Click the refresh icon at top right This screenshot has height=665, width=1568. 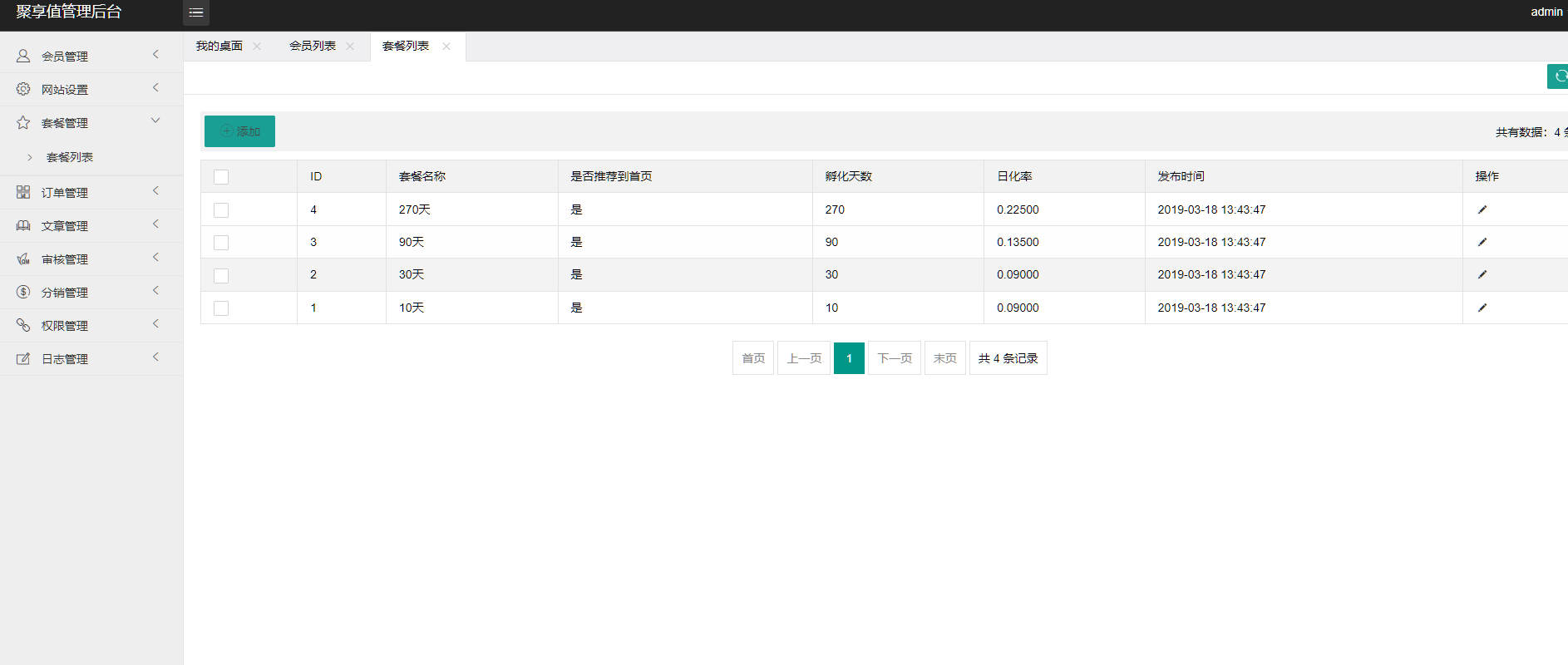1559,76
